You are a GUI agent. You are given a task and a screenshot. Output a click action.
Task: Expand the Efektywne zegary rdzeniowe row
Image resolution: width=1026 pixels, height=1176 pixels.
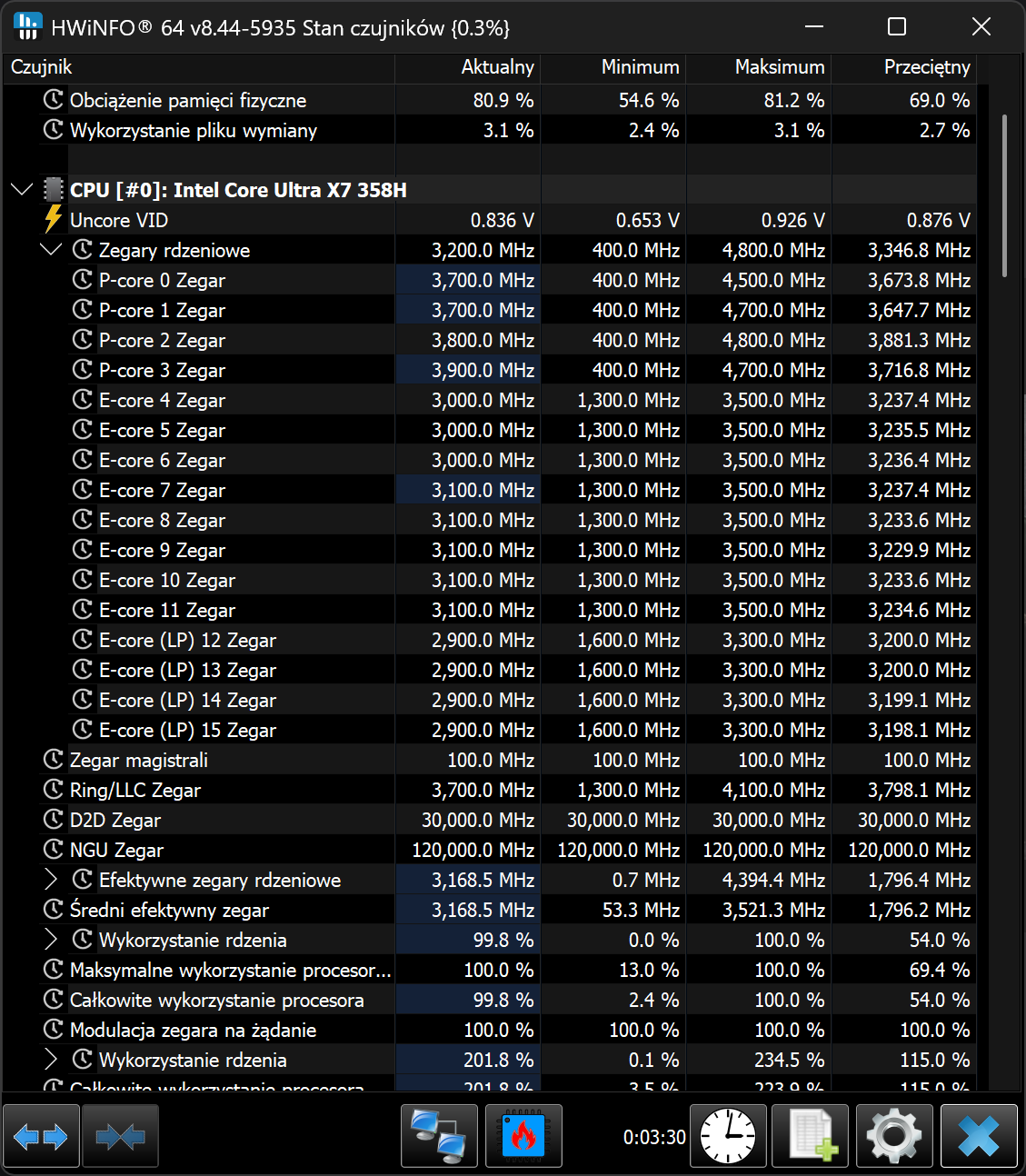(x=51, y=880)
